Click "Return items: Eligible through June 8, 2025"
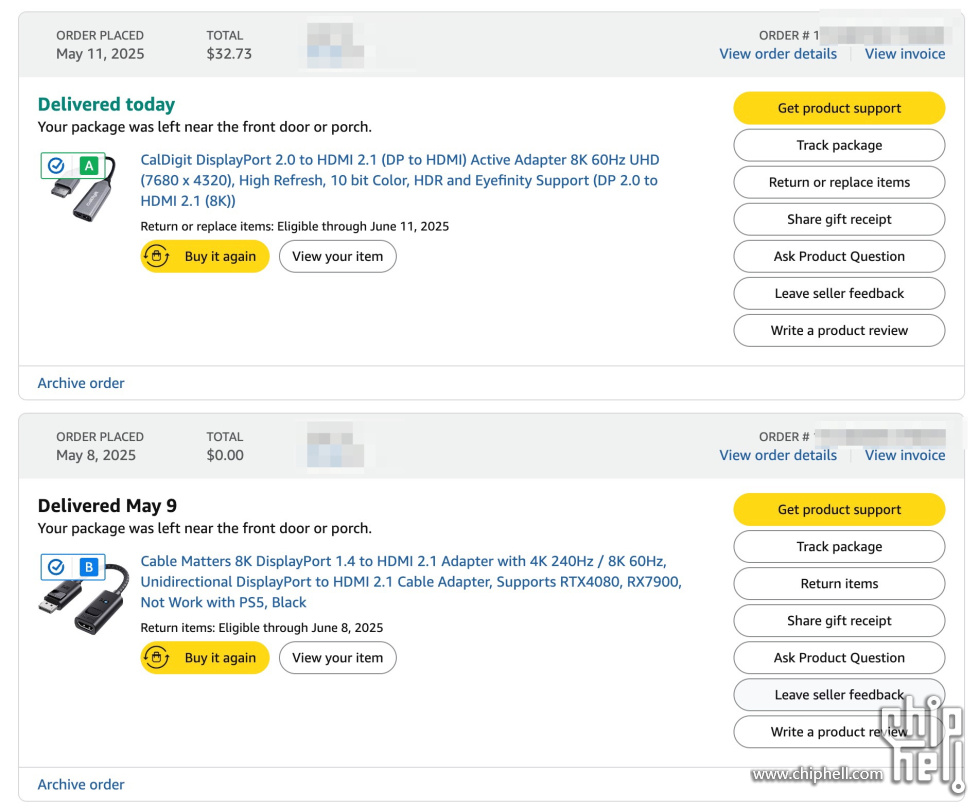 [262, 628]
